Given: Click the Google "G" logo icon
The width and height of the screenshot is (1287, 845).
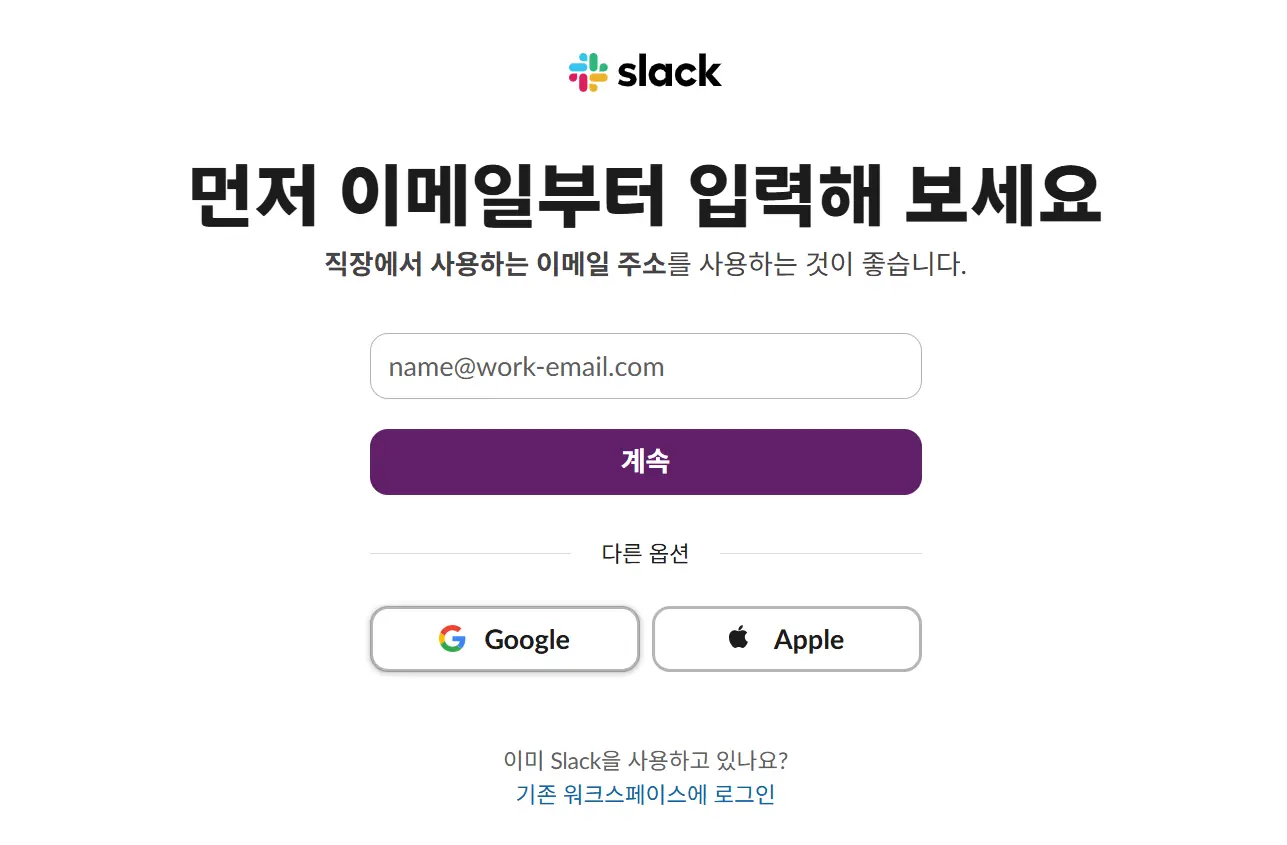Looking at the screenshot, I should [x=452, y=639].
